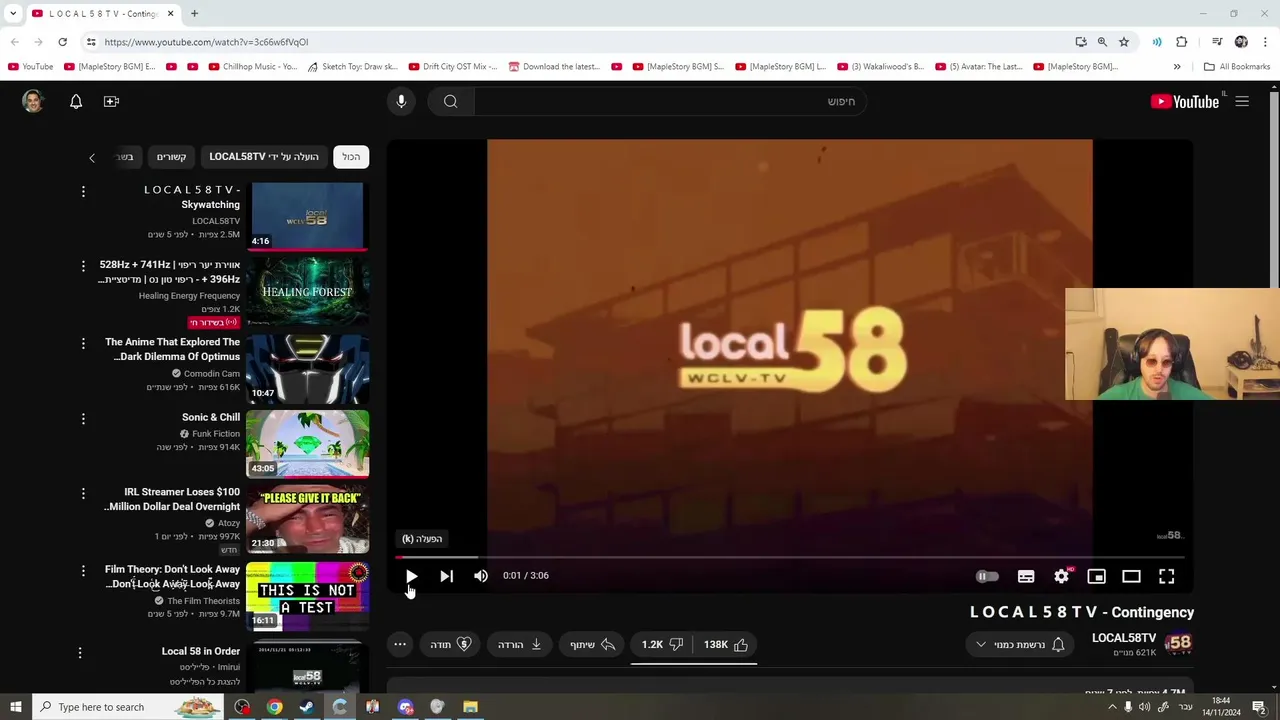Open account avatar menu
The height and width of the screenshot is (720, 1280).
coord(33,101)
